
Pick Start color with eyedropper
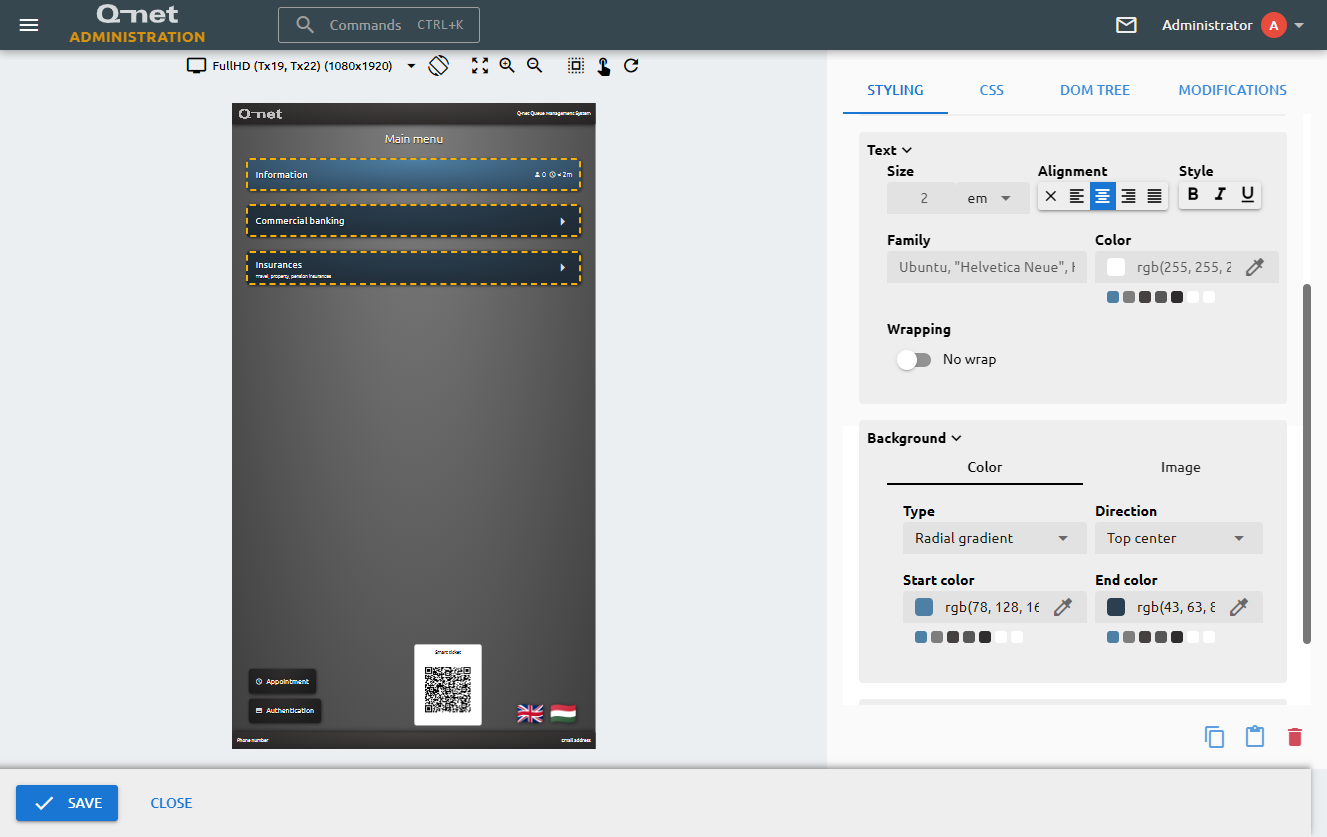1063,607
